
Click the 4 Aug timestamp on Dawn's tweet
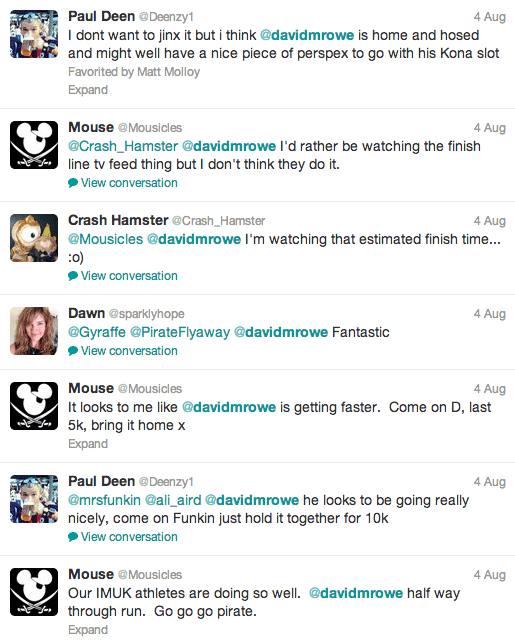pos(490,314)
